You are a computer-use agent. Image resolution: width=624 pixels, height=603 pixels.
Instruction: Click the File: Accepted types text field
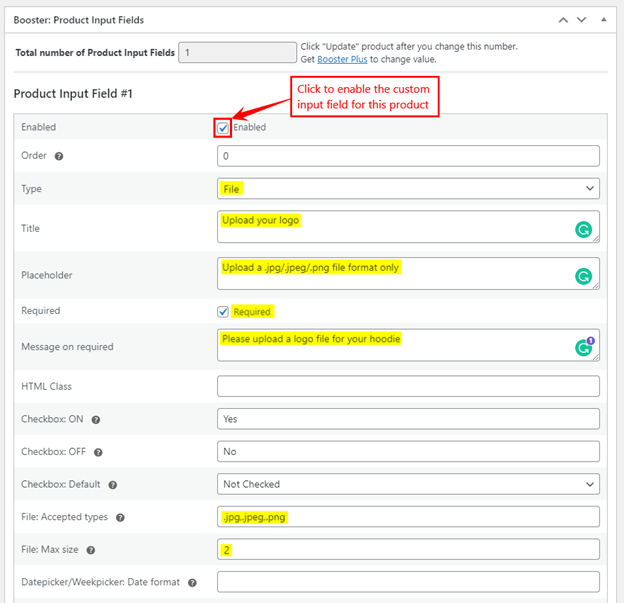(408, 517)
